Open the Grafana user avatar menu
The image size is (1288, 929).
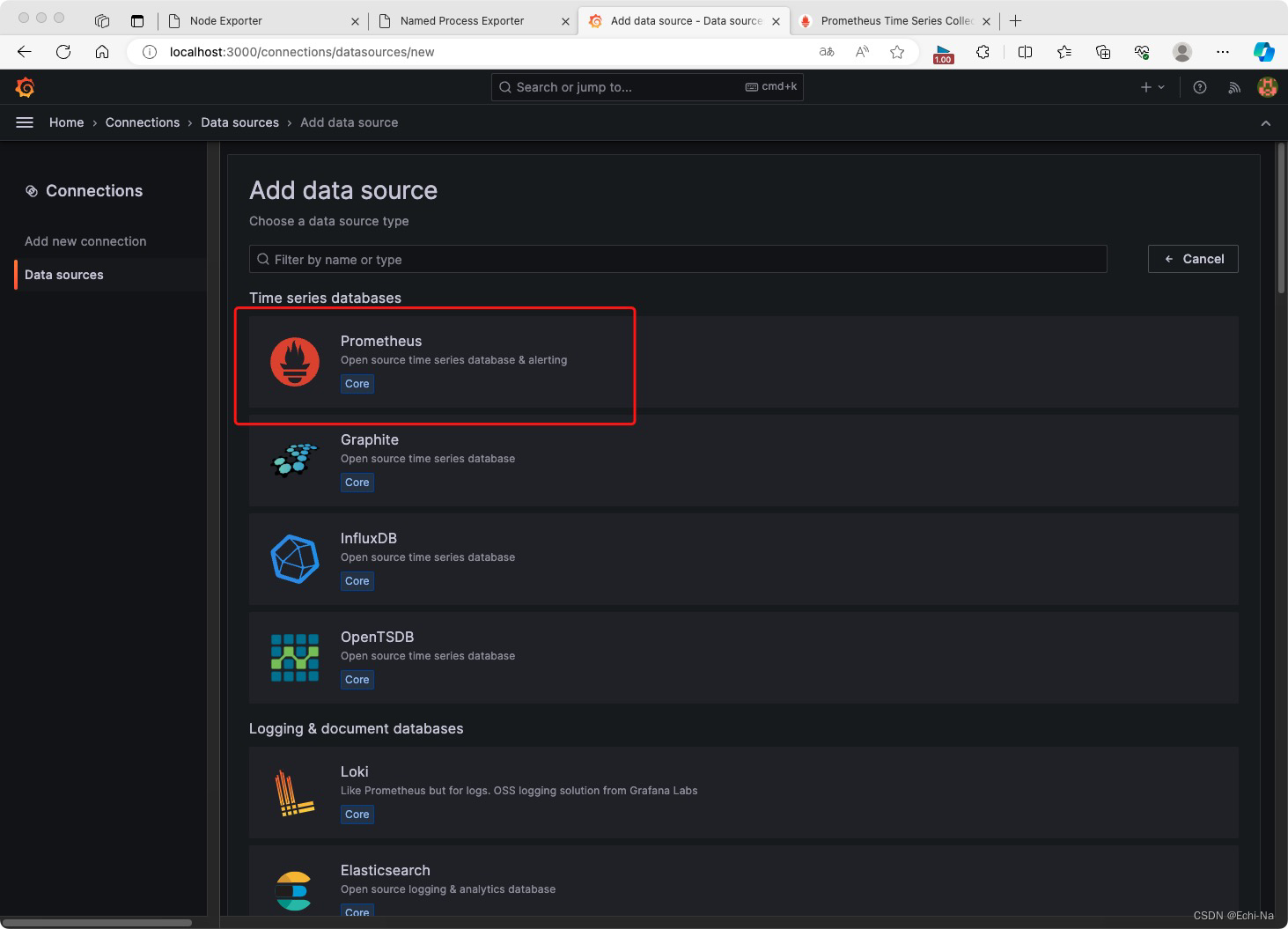1268,87
